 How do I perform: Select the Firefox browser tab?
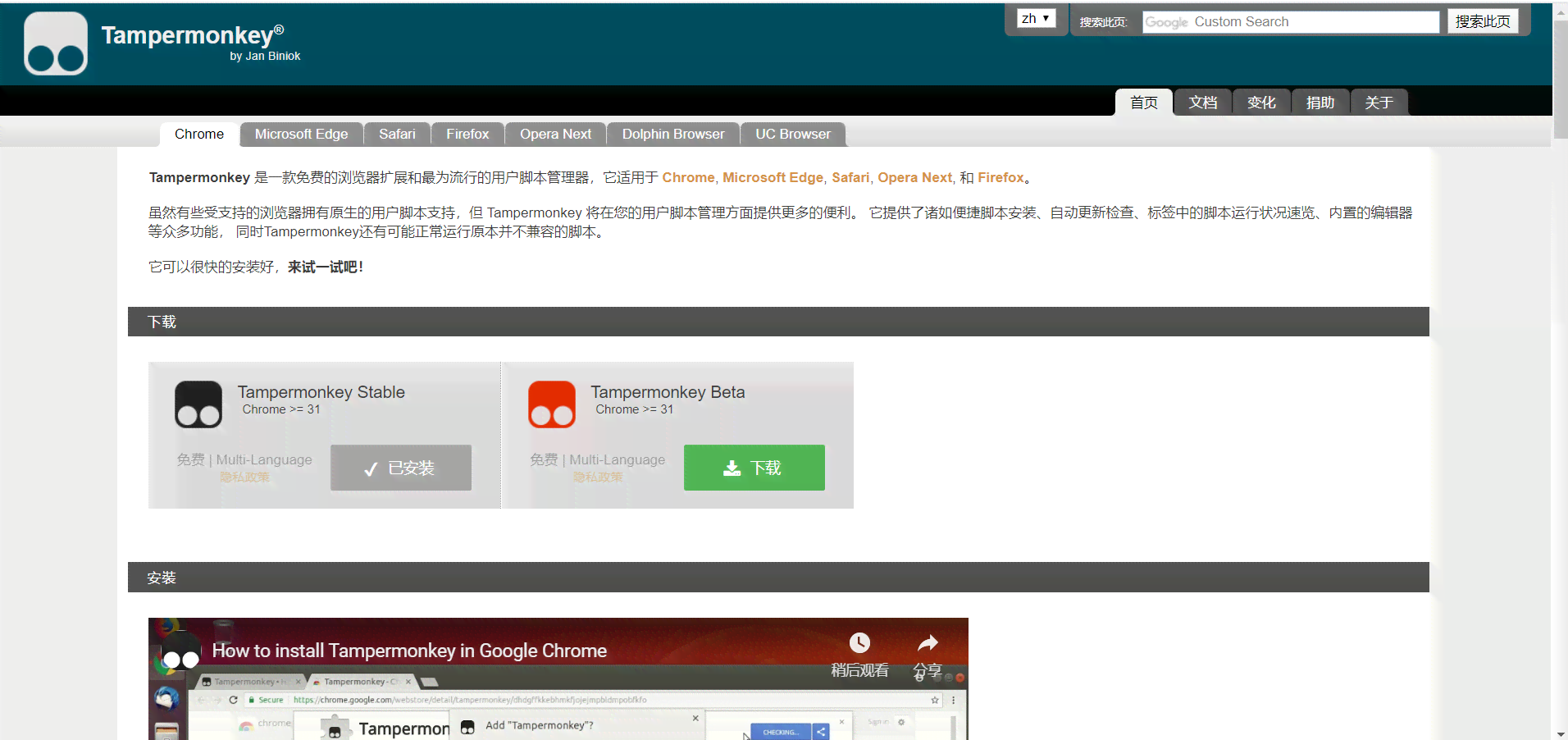click(467, 134)
